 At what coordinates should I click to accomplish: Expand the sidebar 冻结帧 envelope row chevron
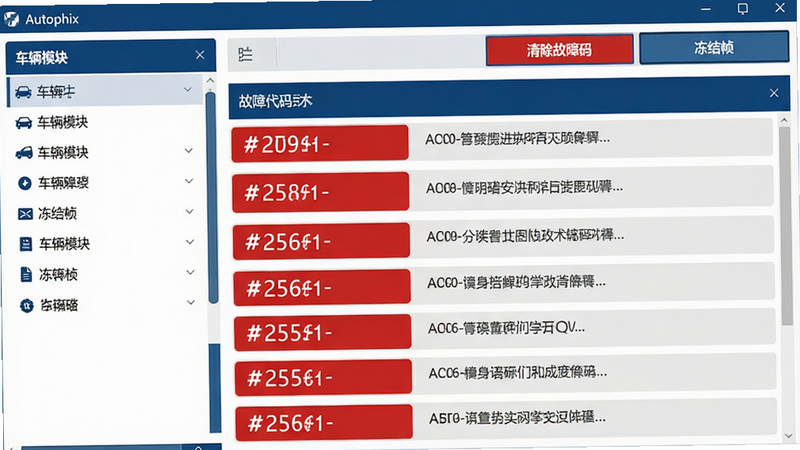tap(189, 211)
